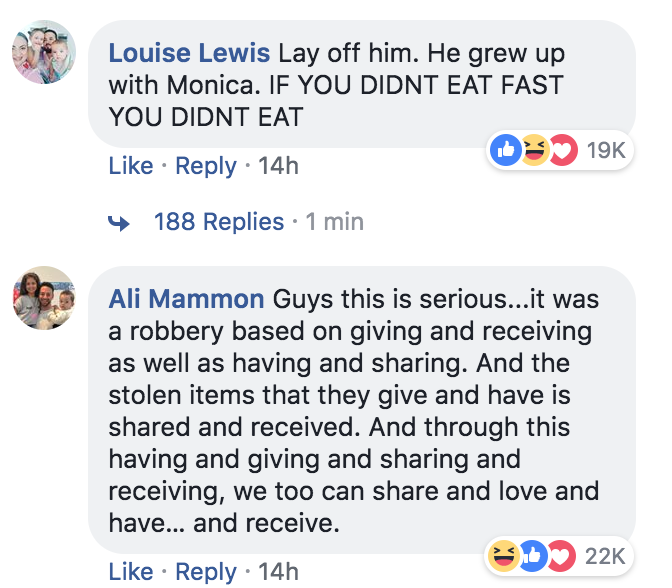Click the thumbs-up reaction on Louise Lewis's comment
The image size is (672, 588).
tap(507, 150)
